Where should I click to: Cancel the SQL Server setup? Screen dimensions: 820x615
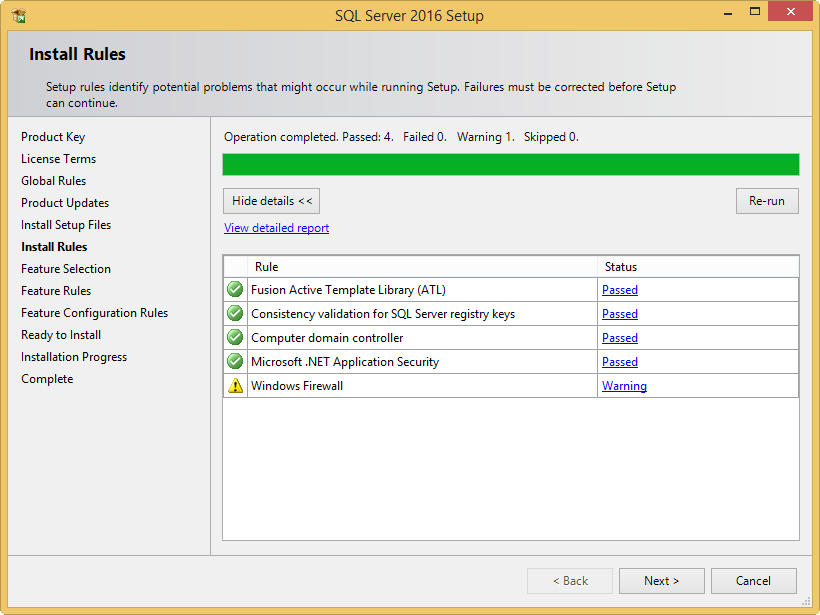click(754, 581)
